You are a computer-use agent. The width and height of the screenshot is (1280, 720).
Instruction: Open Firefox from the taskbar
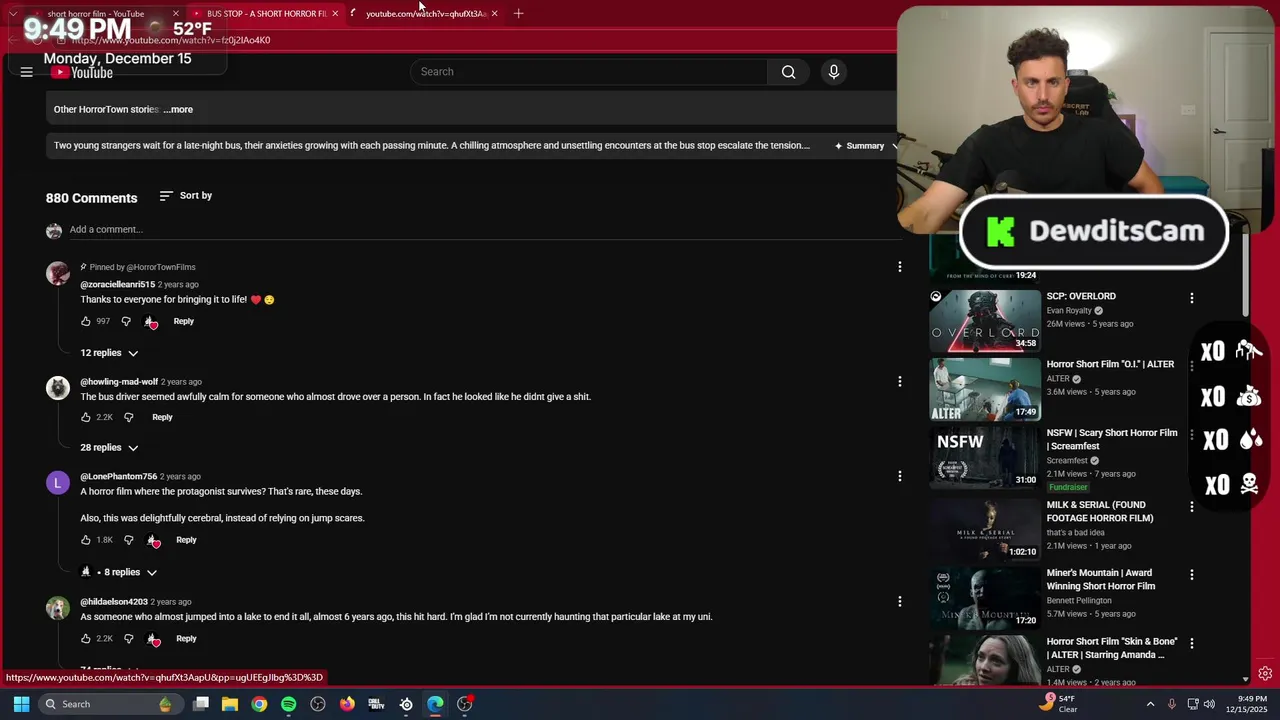347,704
